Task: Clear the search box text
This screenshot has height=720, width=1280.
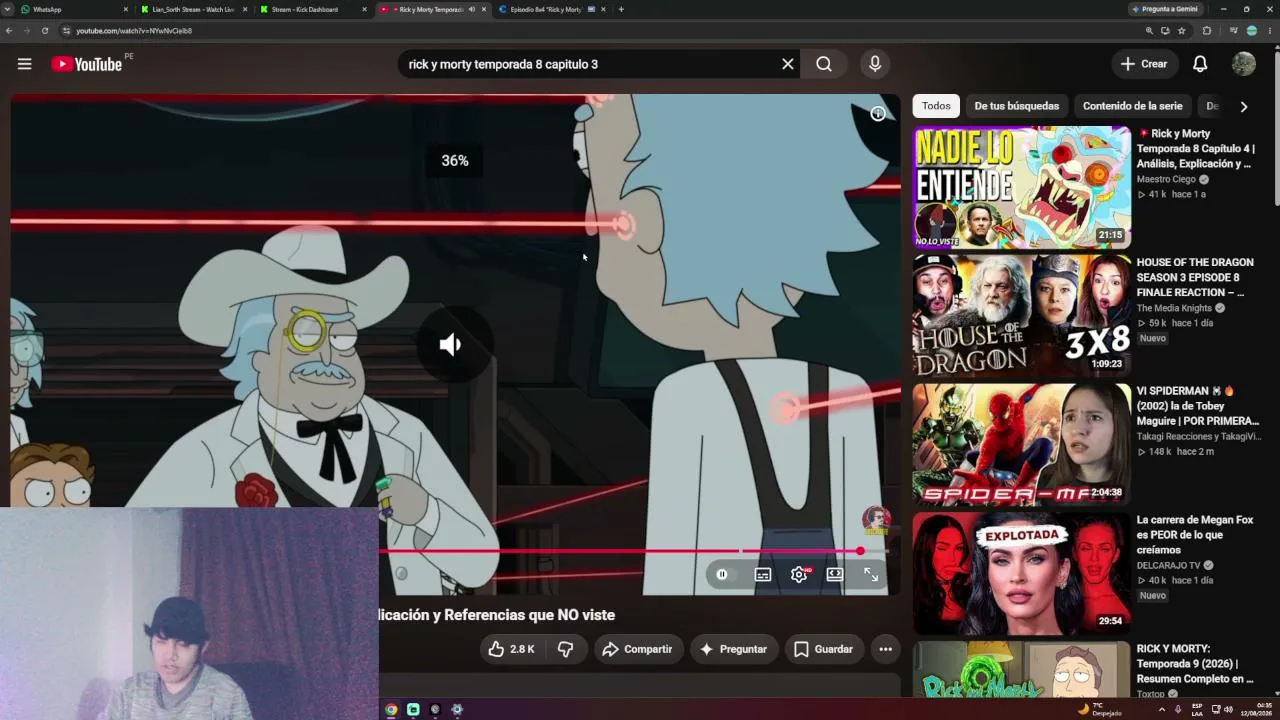Action: pos(788,64)
